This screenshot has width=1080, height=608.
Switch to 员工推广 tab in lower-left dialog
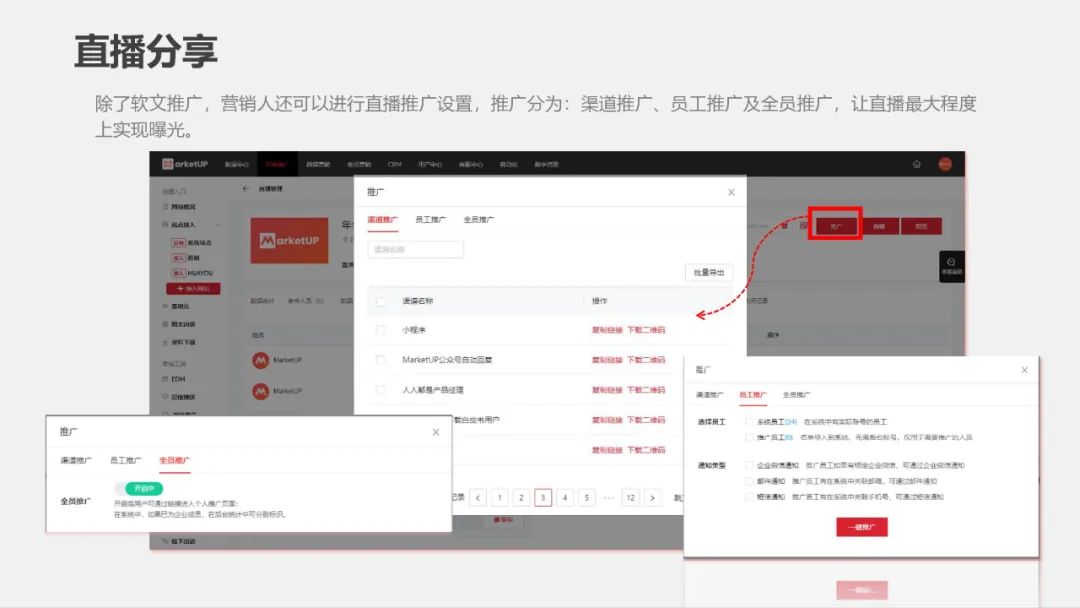pyautogui.click(x=125, y=461)
